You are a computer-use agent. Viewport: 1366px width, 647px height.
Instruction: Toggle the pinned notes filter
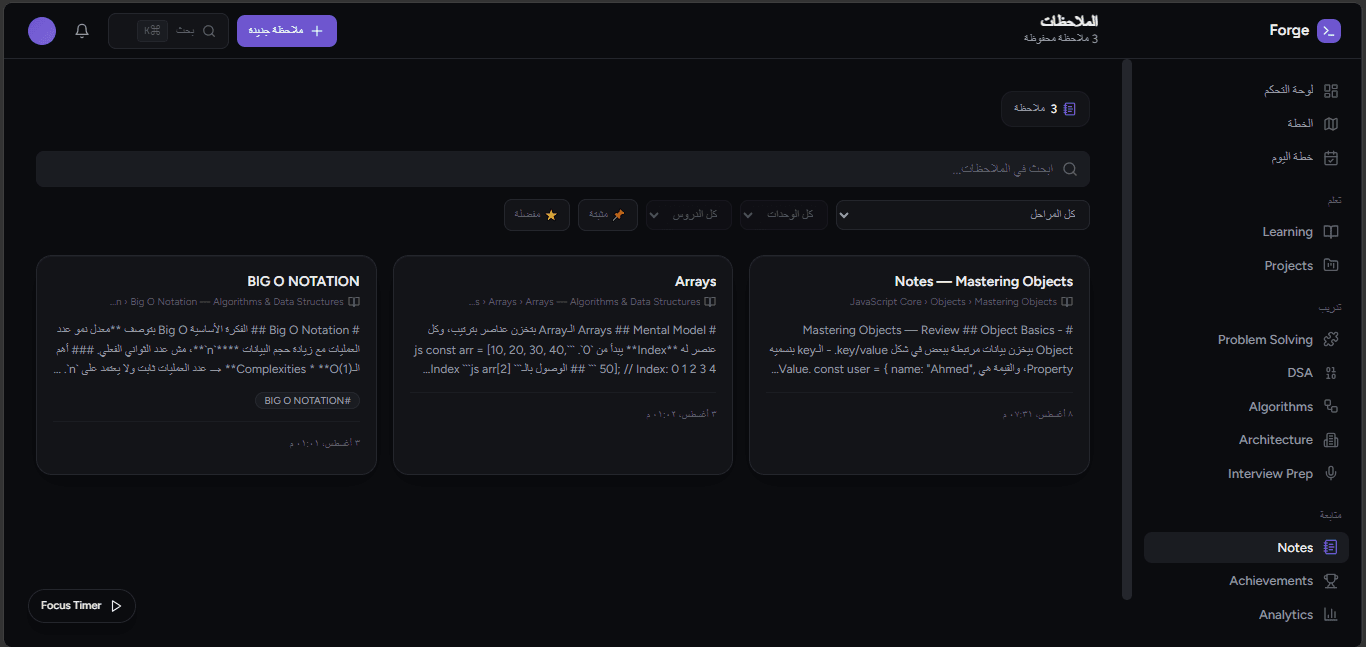(608, 215)
